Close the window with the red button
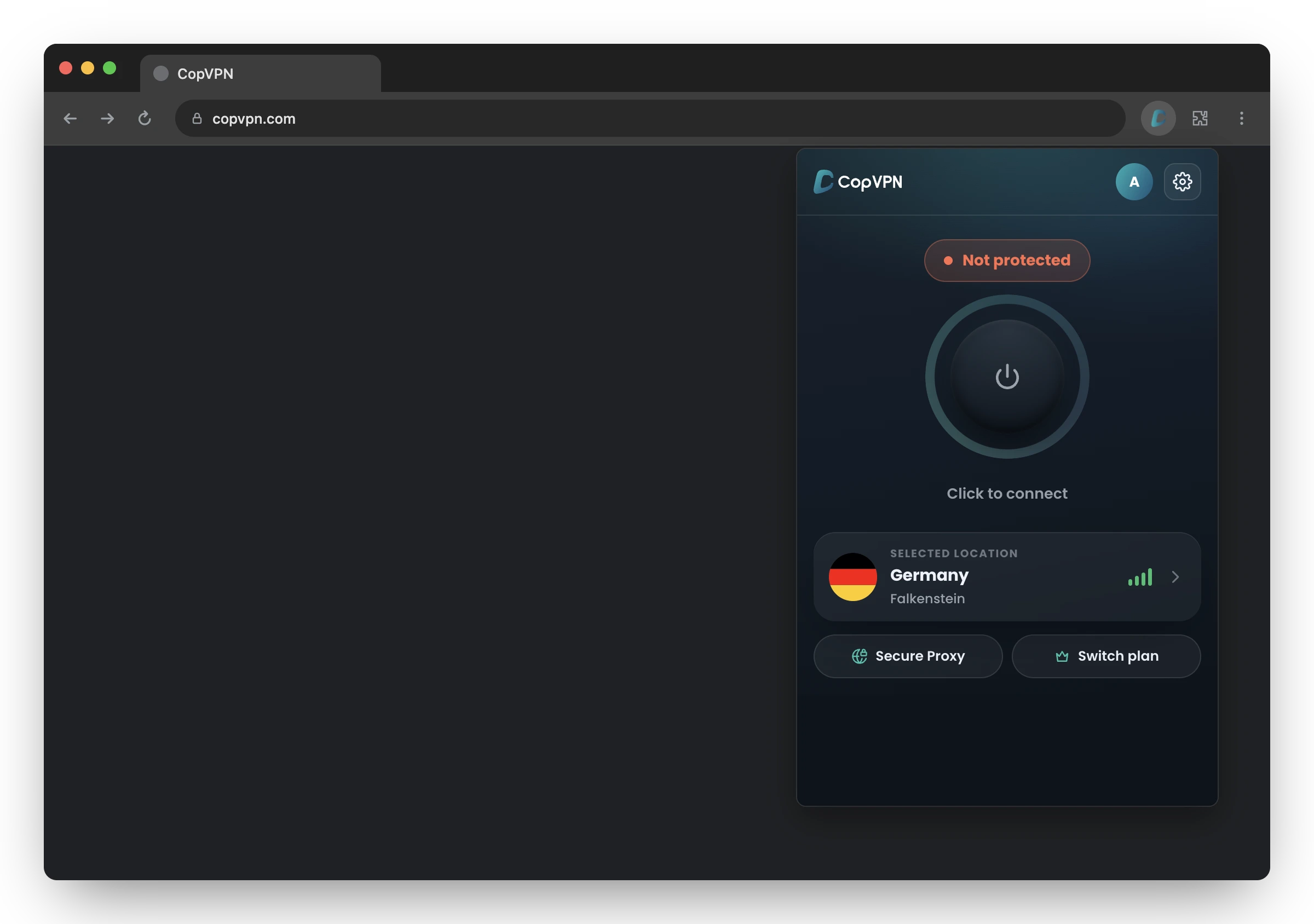 coord(66,68)
